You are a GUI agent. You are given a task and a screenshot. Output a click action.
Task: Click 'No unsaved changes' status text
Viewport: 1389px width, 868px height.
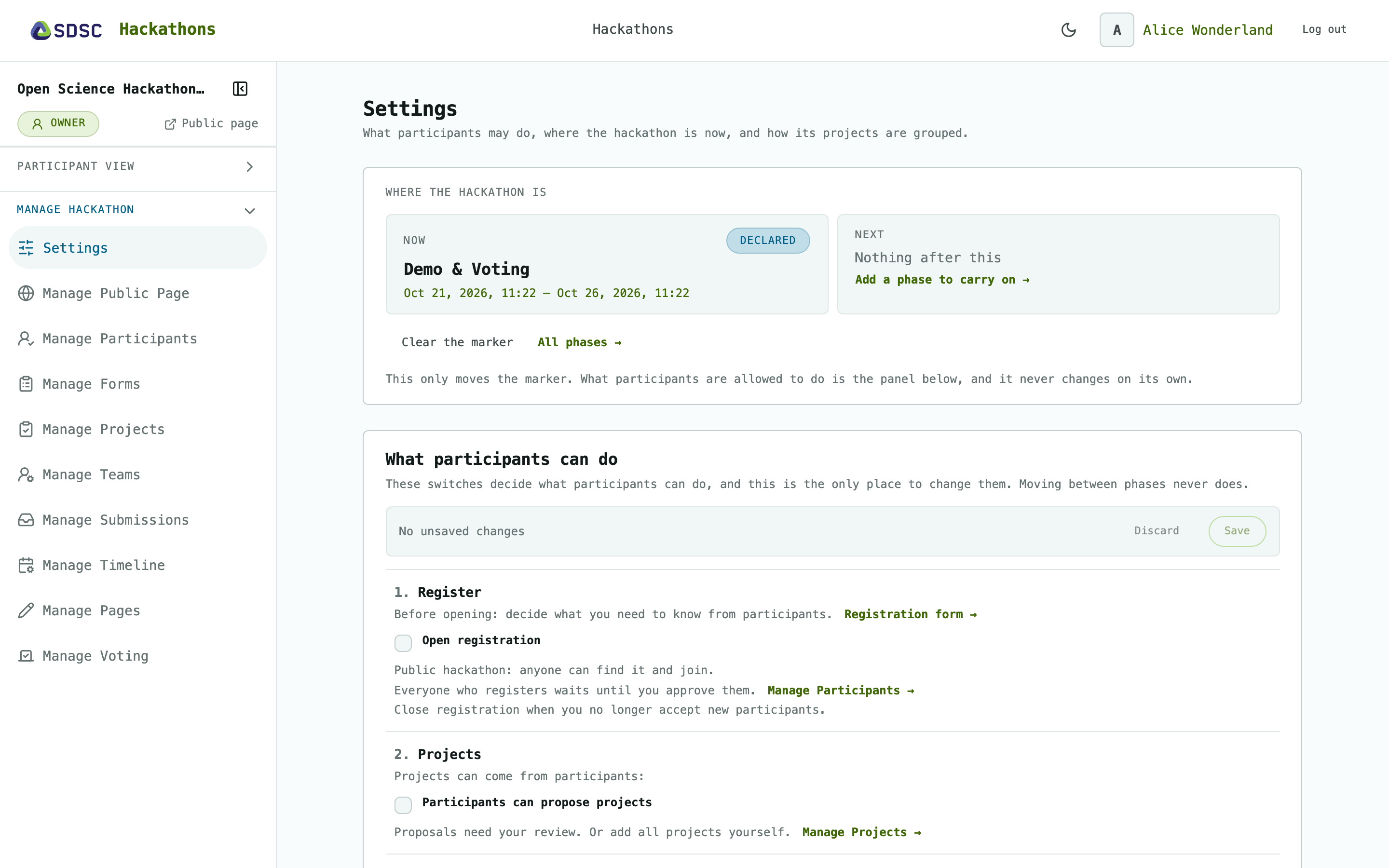click(x=462, y=531)
